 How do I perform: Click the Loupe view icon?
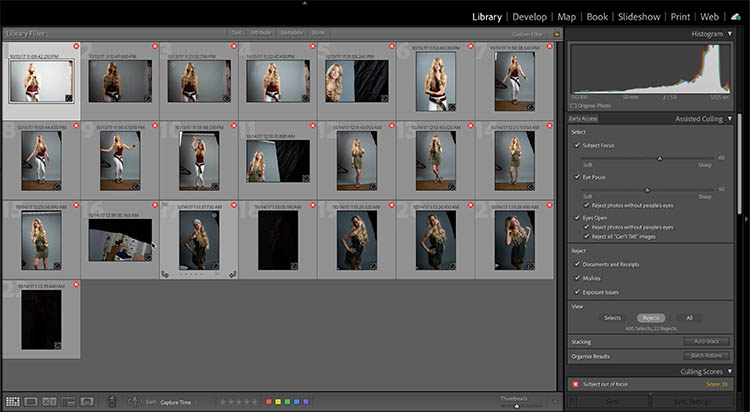tap(31, 401)
